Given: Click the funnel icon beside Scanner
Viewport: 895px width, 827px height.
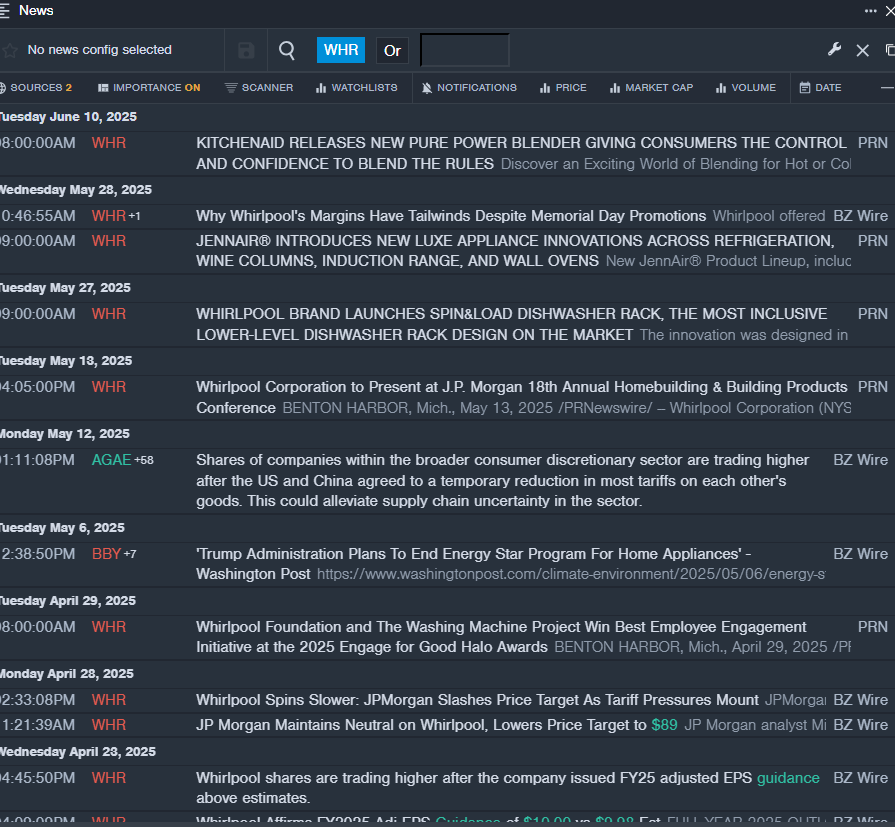Looking at the screenshot, I should tap(231, 87).
